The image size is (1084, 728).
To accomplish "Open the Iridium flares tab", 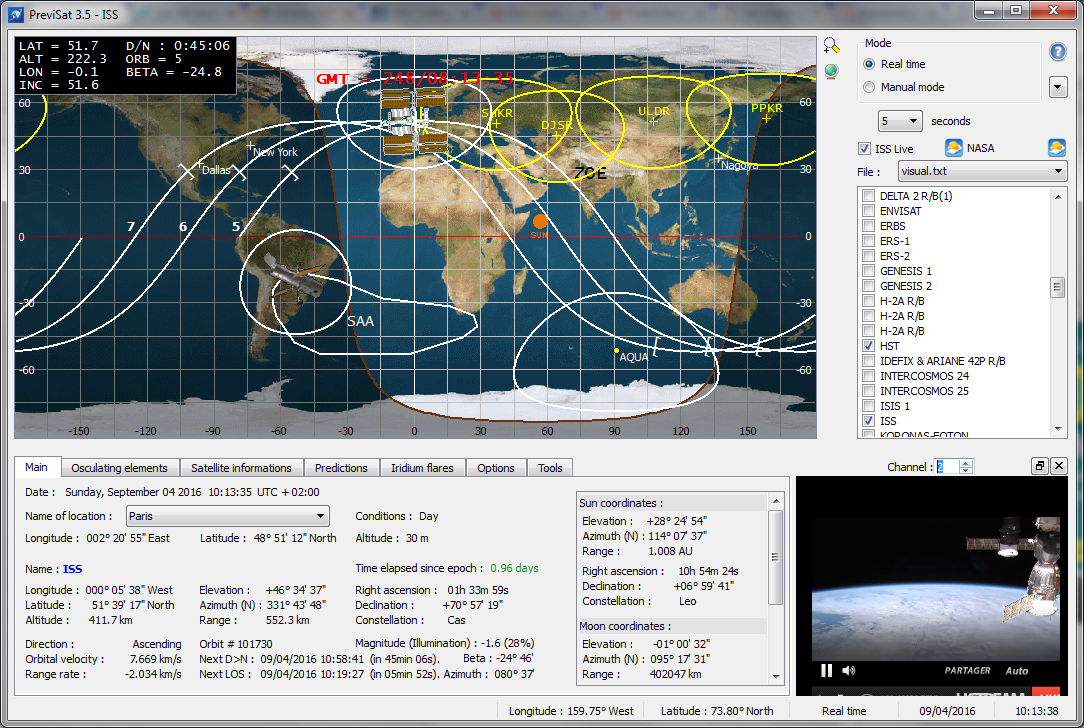I will pos(422,468).
